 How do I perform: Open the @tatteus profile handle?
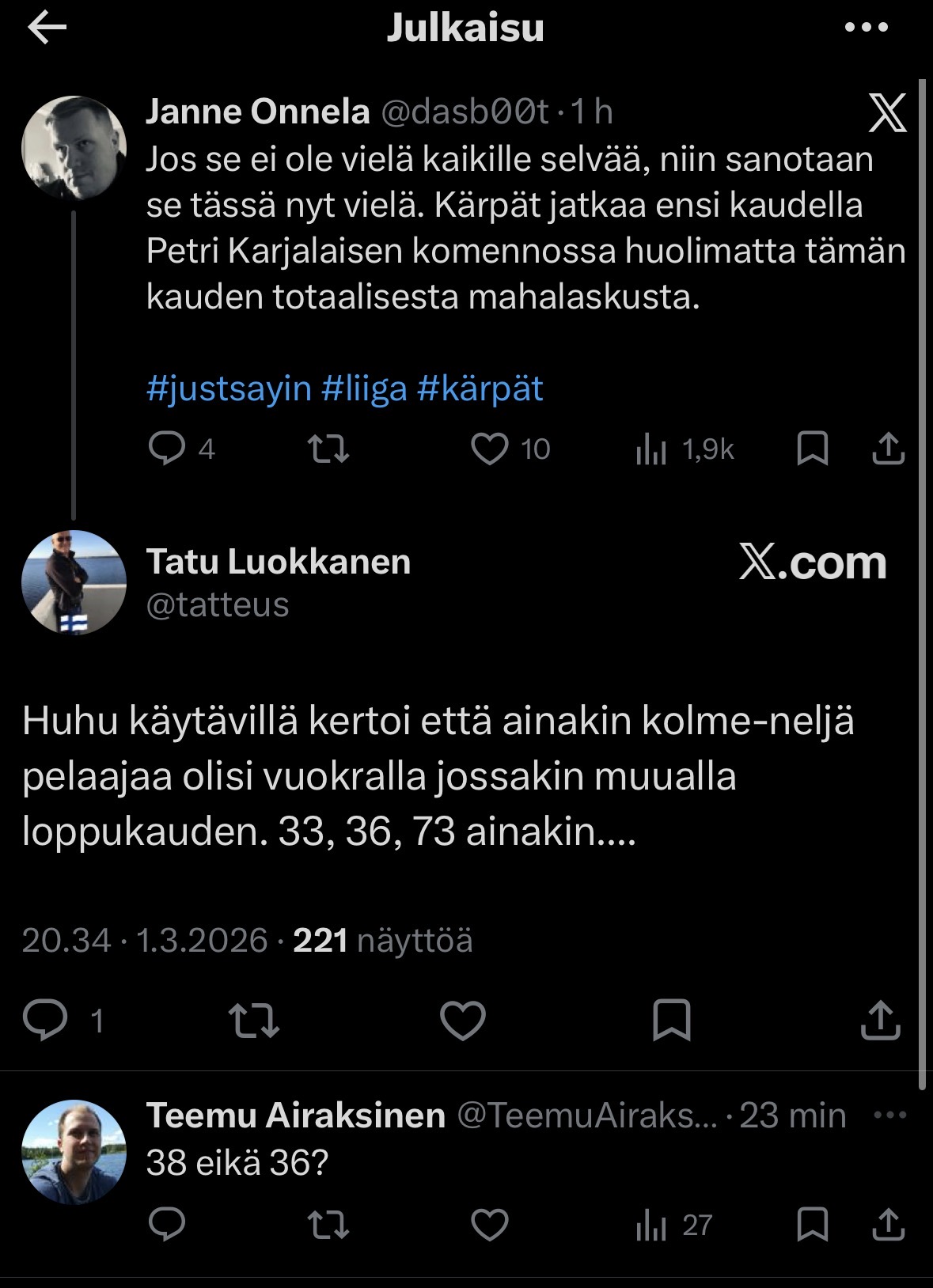pos(218,605)
